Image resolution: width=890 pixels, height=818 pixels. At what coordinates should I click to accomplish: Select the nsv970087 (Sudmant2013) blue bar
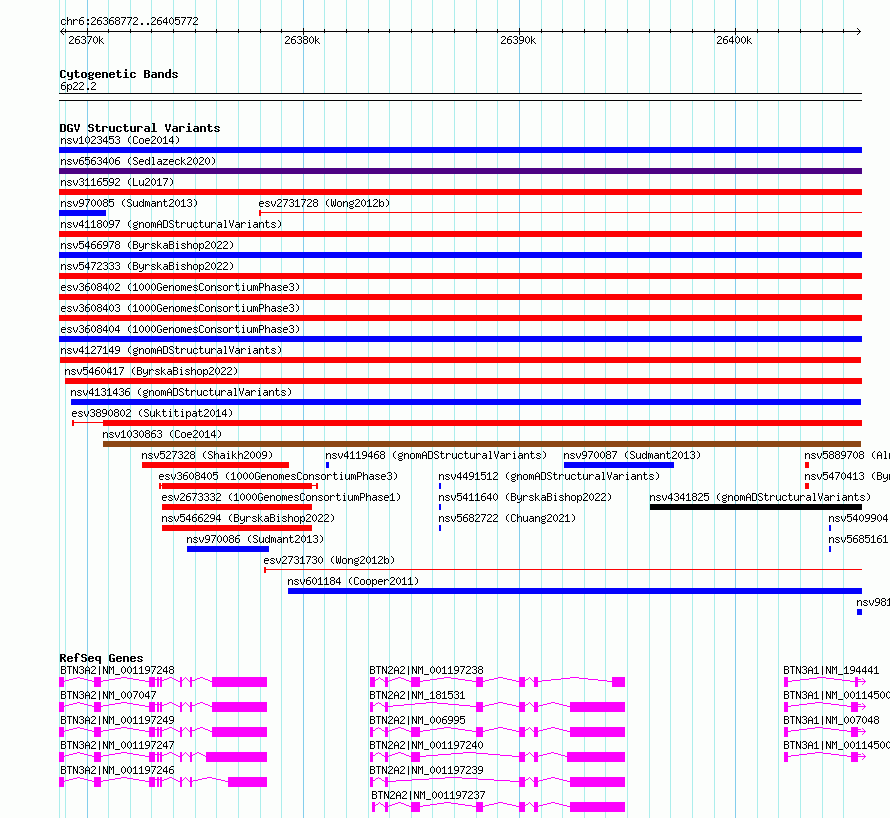pos(619,465)
